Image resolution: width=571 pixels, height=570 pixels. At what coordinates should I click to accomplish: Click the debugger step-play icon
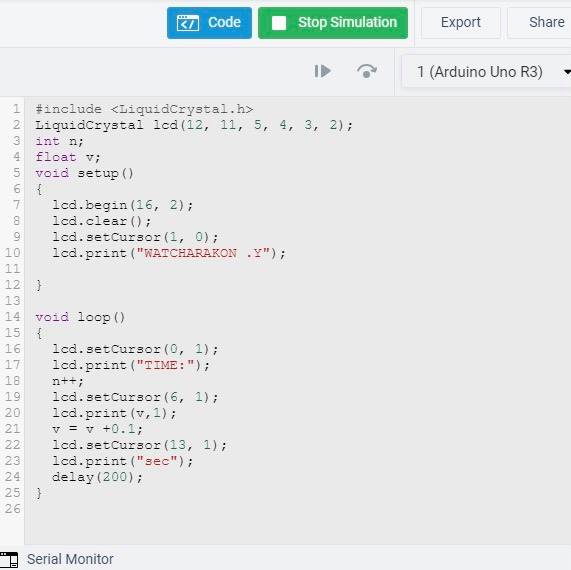[x=323, y=71]
